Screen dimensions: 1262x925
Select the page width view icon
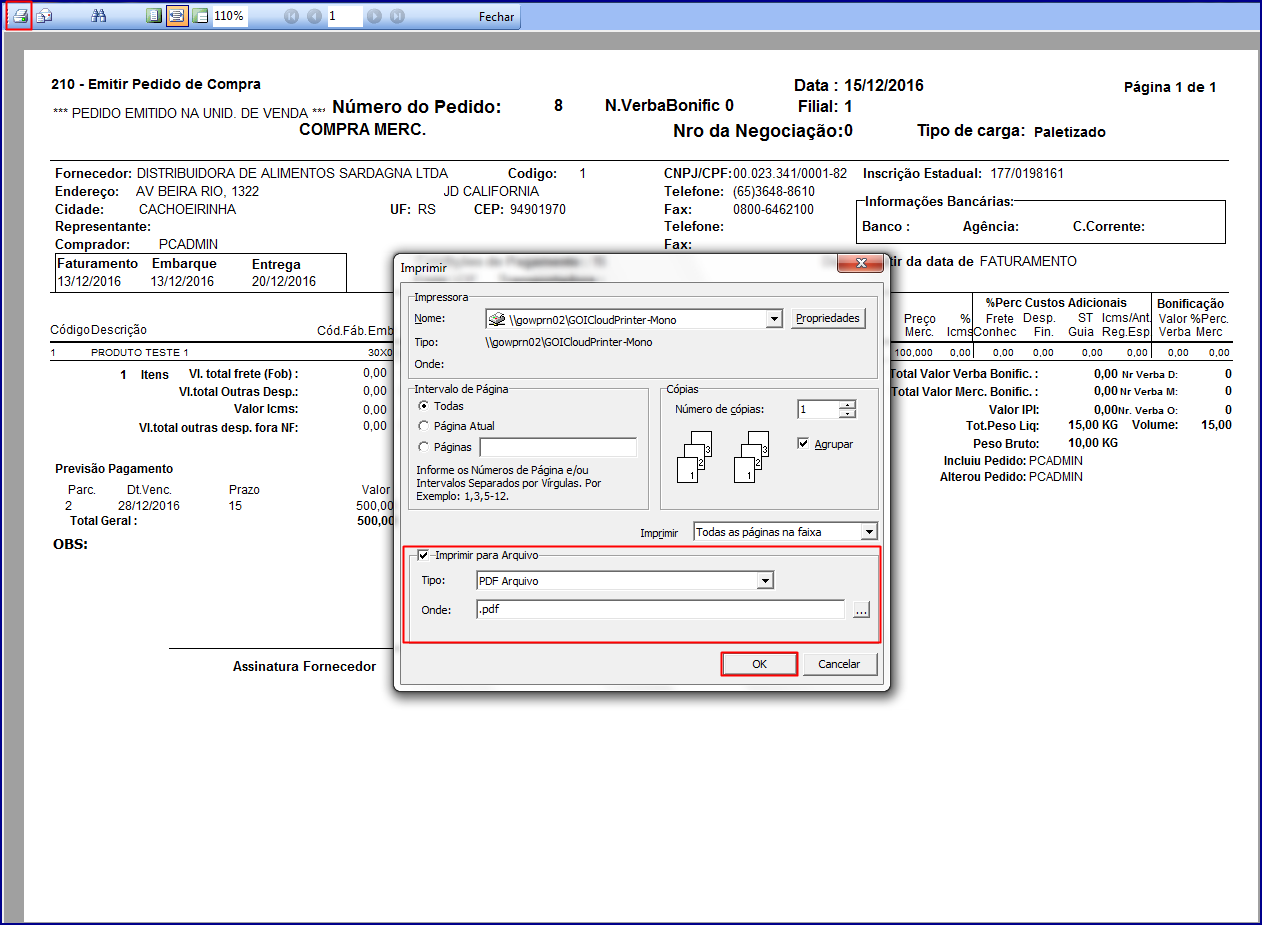click(177, 16)
